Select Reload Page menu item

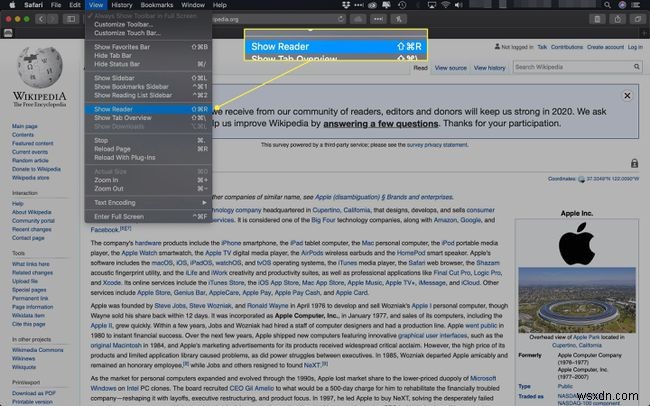pyautogui.click(x=148, y=149)
